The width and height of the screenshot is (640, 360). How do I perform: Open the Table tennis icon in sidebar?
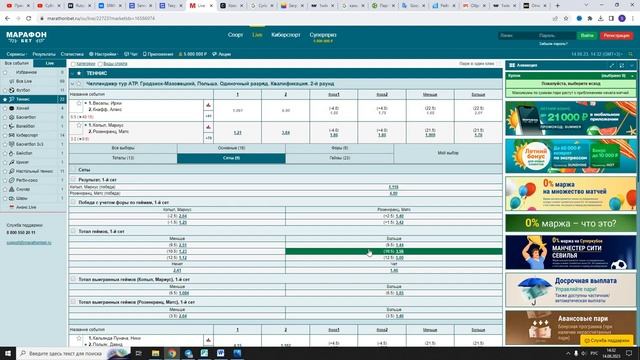click(12, 171)
